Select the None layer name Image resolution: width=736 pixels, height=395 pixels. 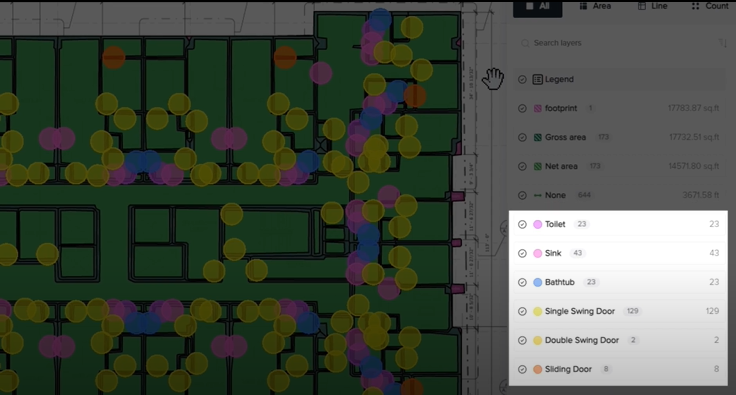pos(555,195)
